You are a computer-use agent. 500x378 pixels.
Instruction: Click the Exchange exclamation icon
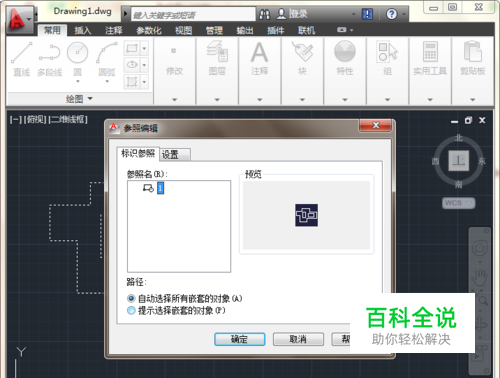[367, 14]
